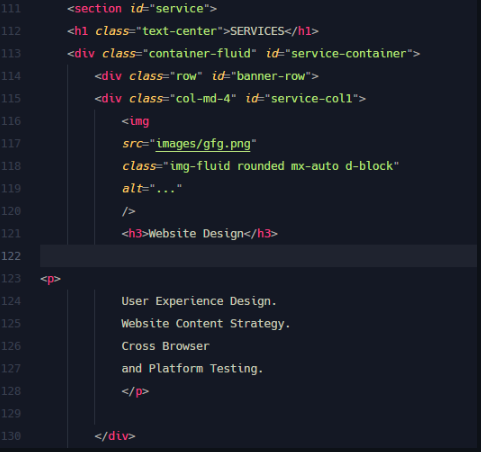Click 'User Experience Design.' text
Viewport: 481px width, 452px height.
point(199,301)
